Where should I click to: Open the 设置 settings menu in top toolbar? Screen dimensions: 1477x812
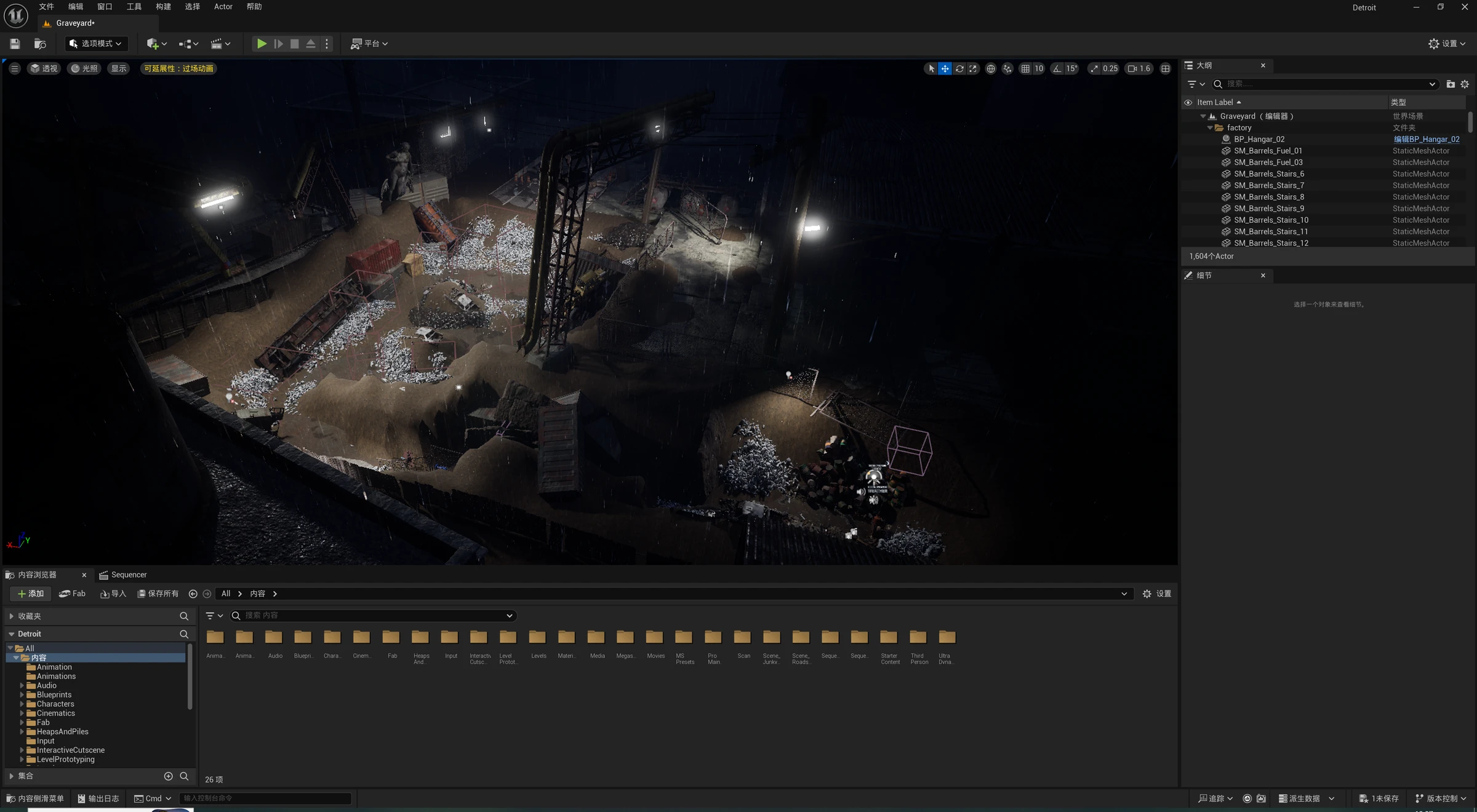1447,44
